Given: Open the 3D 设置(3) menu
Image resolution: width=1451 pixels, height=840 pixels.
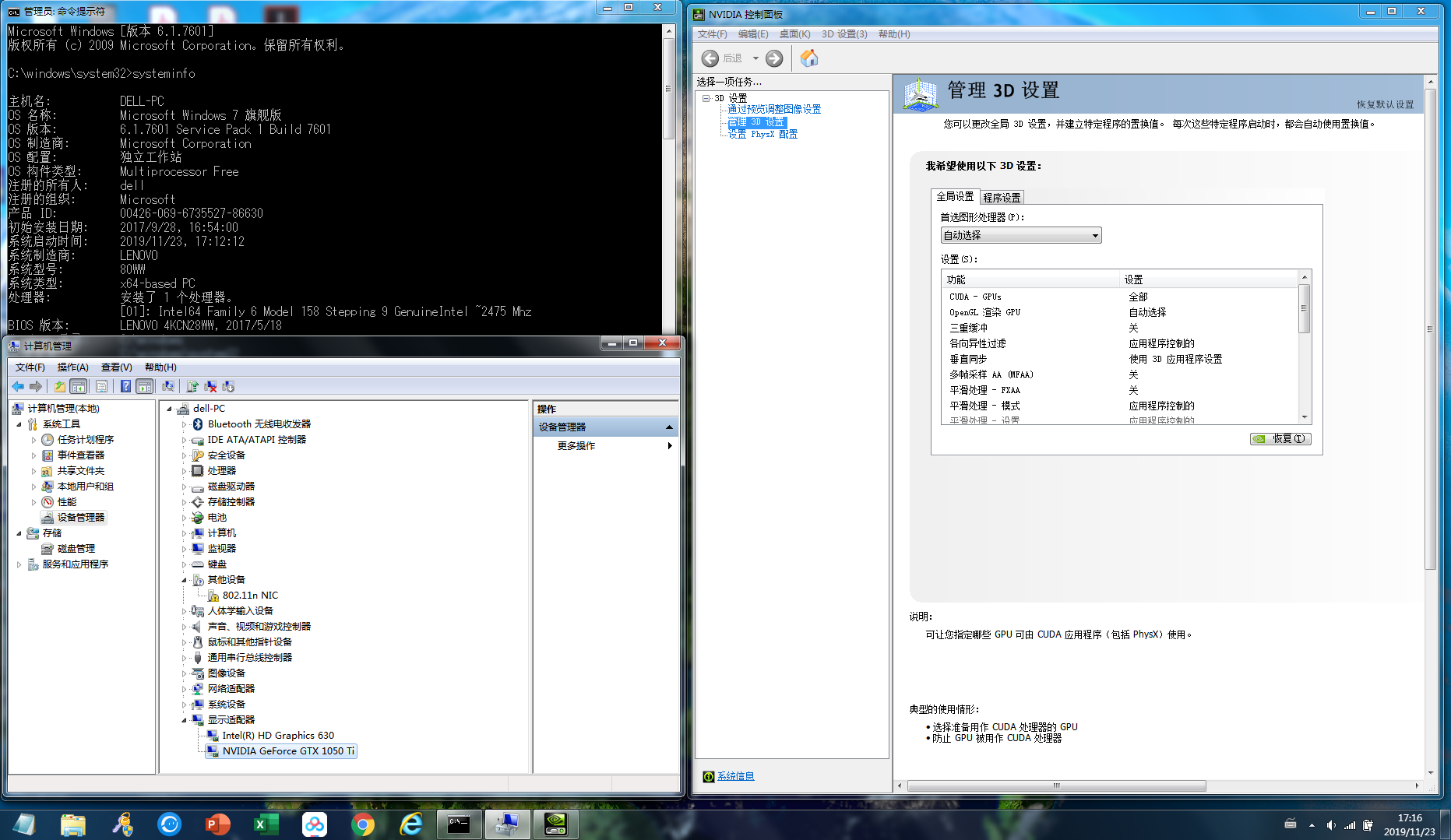Looking at the screenshot, I should coord(843,34).
